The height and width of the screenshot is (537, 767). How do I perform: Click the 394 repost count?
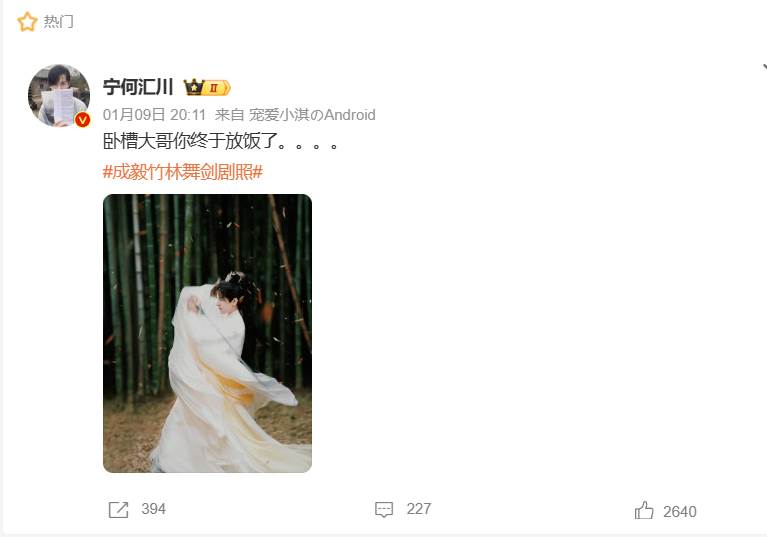tap(154, 509)
